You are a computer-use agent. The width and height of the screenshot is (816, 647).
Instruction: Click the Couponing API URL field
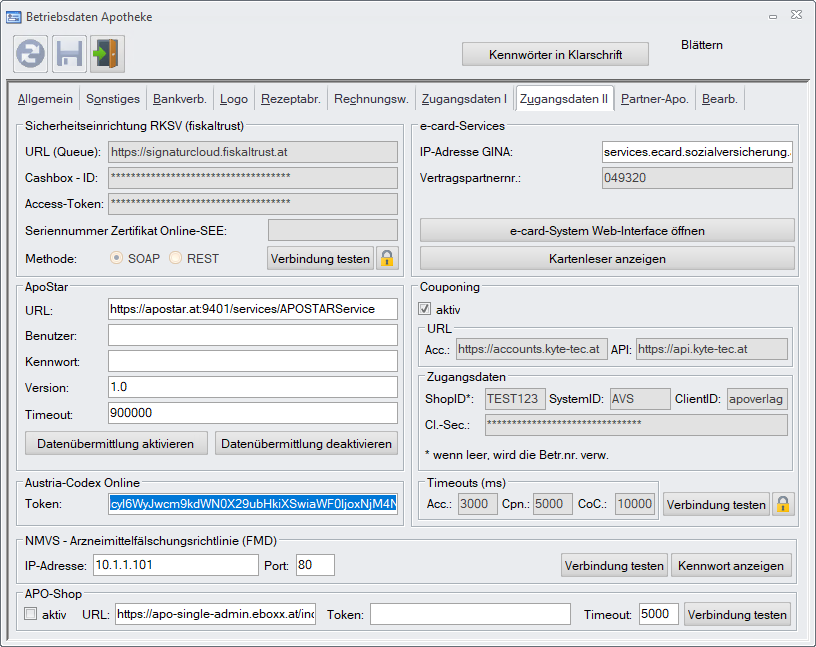pos(712,349)
